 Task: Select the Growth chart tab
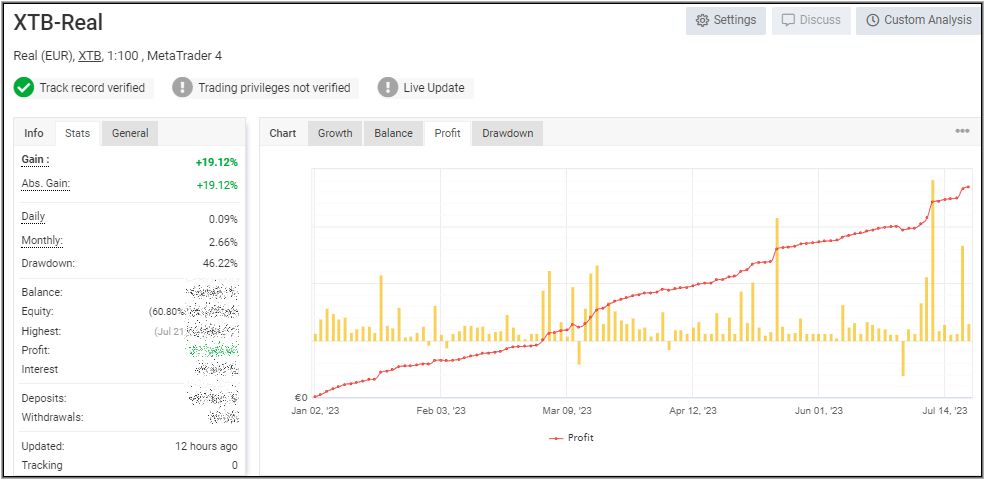(335, 133)
